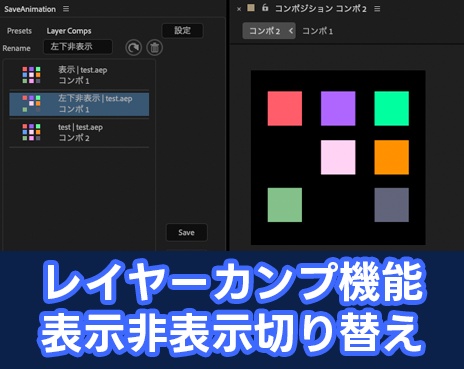Click the gray square in the composition
This screenshot has height=369, width=464.
(392, 205)
